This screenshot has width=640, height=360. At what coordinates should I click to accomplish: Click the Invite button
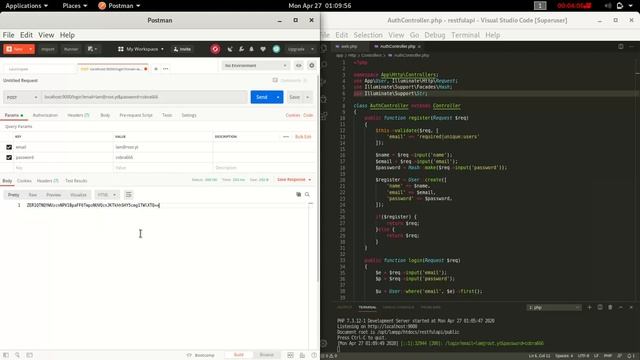pos(182,49)
